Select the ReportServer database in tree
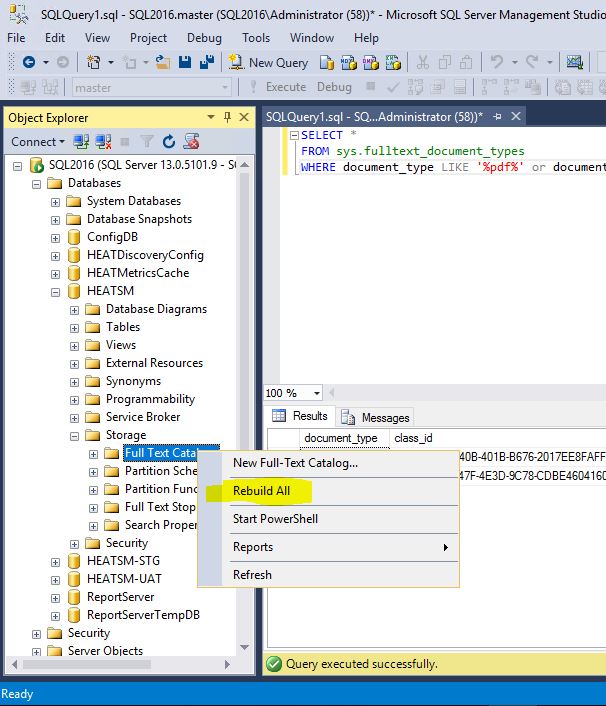This screenshot has height=706, width=606. coord(120,597)
